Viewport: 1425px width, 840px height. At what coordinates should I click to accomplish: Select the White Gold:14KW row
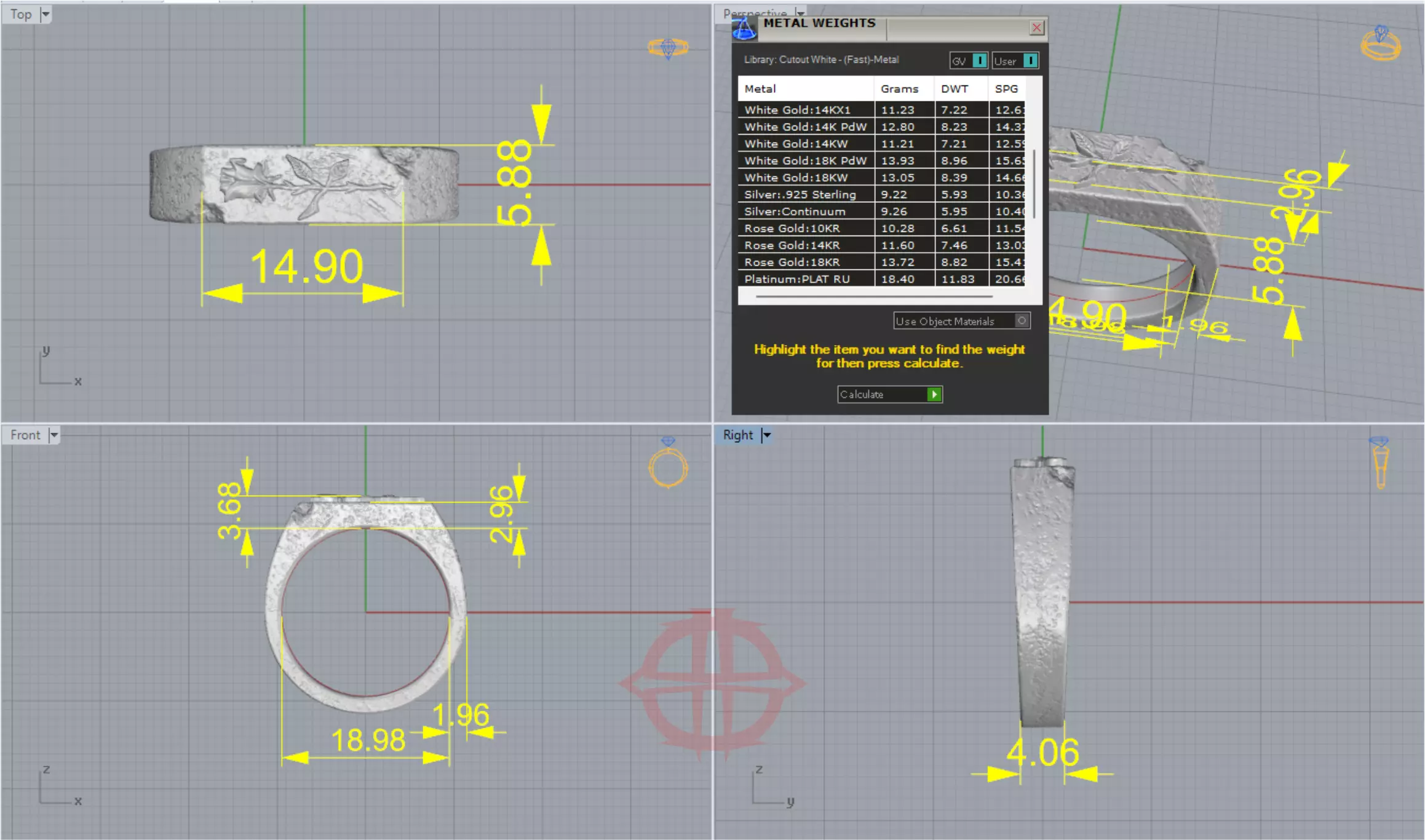(881, 143)
